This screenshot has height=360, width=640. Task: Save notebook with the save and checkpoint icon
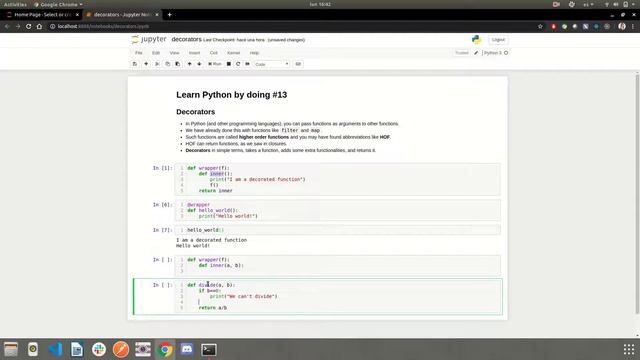coord(135,64)
